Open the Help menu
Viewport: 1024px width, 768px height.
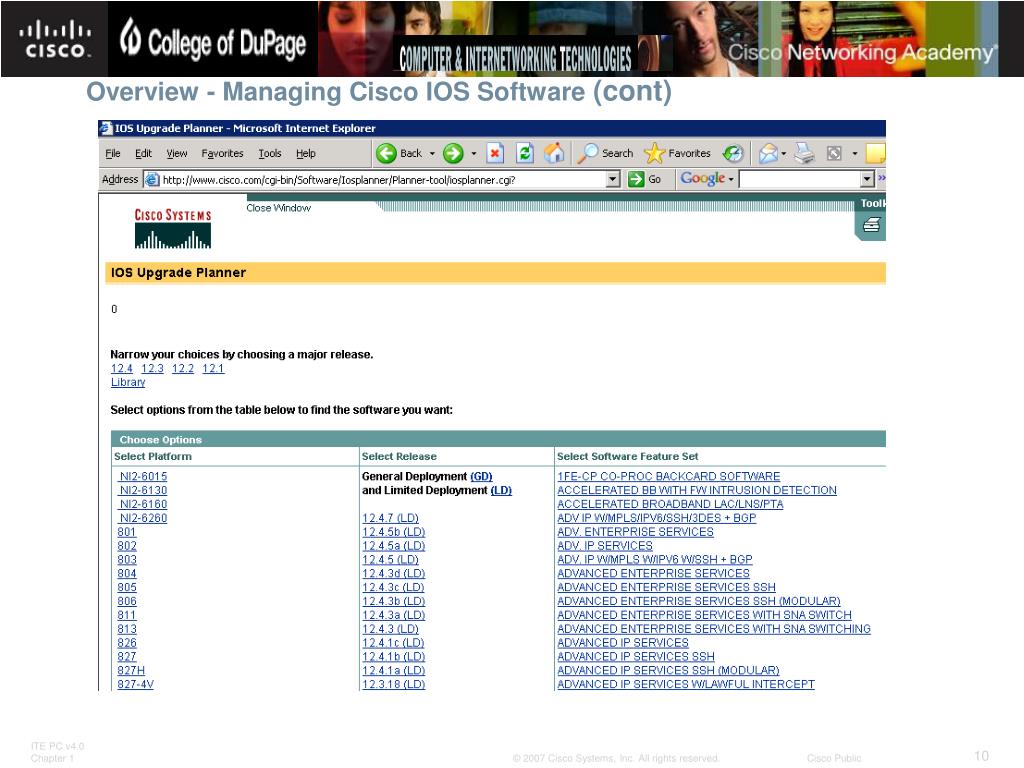[x=306, y=153]
